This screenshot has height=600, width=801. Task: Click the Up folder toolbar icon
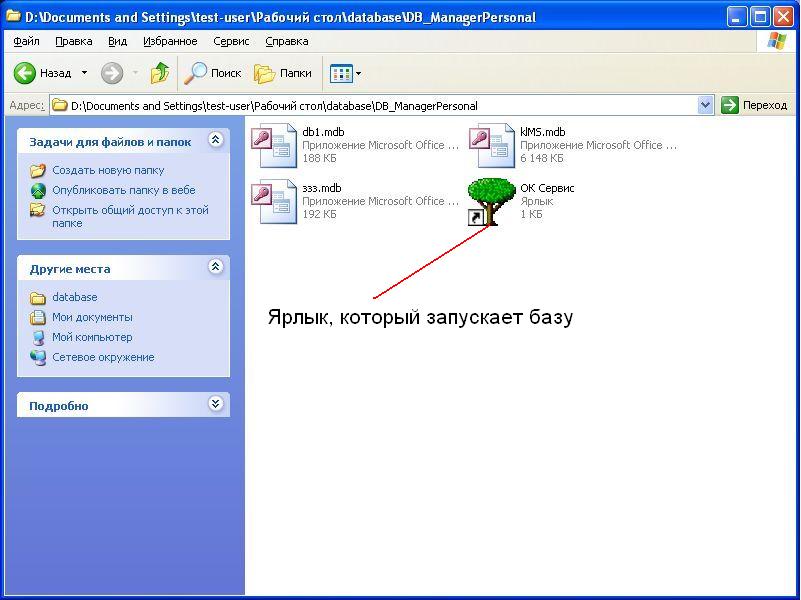pyautogui.click(x=160, y=73)
